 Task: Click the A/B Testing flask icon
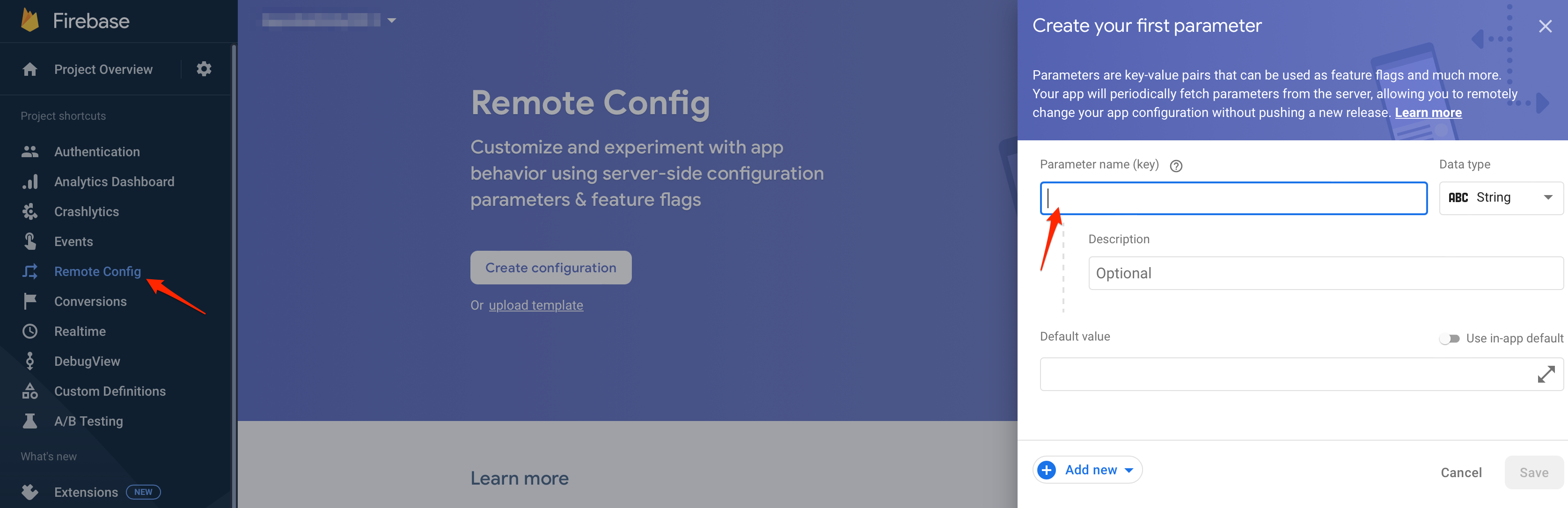pos(30,421)
